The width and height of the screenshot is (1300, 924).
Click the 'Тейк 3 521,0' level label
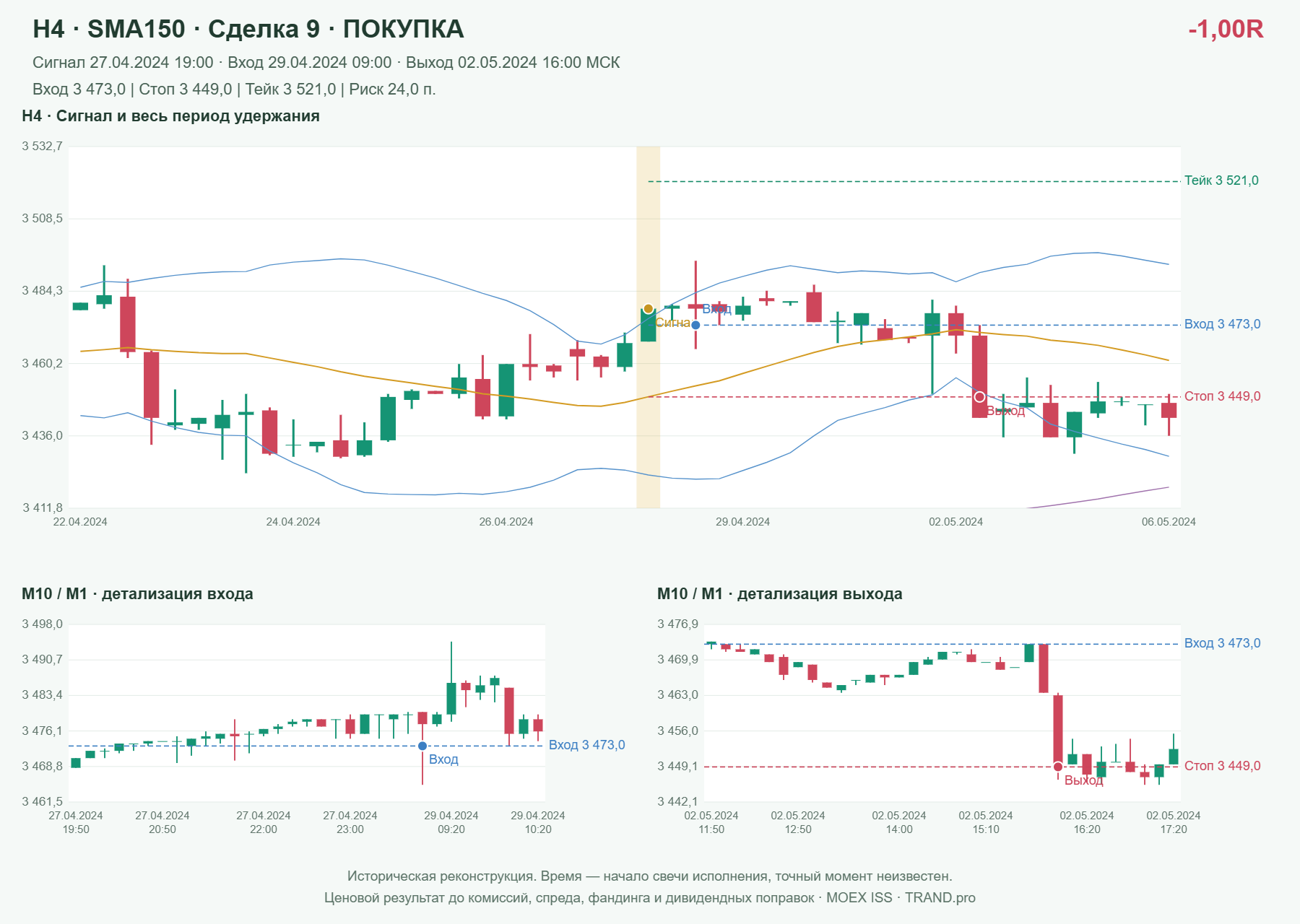click(1221, 180)
